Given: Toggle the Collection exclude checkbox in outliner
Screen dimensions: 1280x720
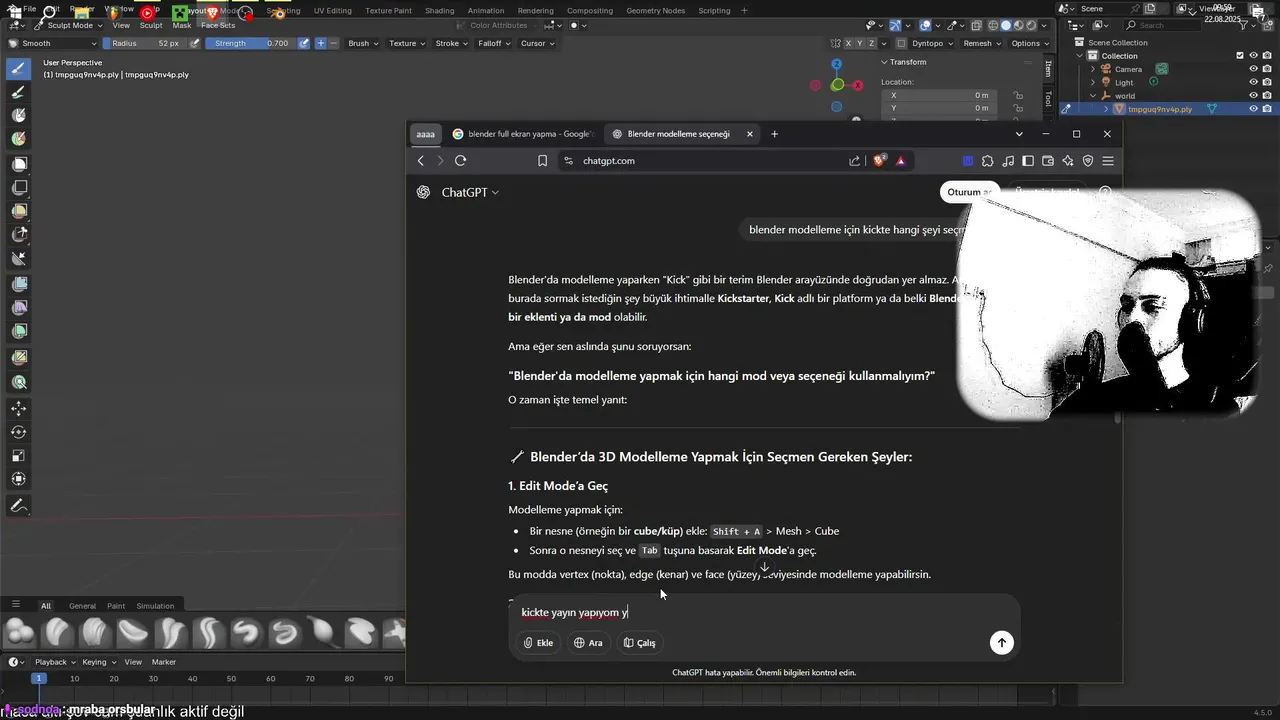Looking at the screenshot, I should click(x=1240, y=56).
